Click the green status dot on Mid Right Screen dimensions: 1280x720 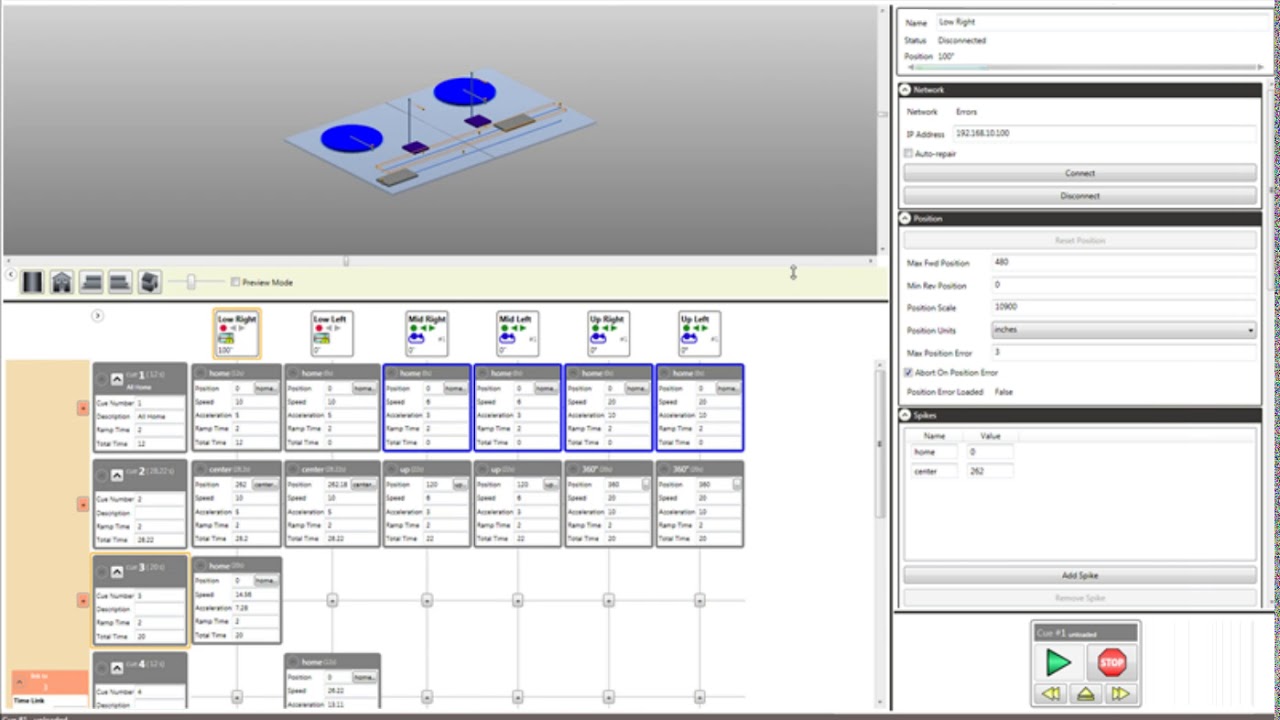coord(413,328)
